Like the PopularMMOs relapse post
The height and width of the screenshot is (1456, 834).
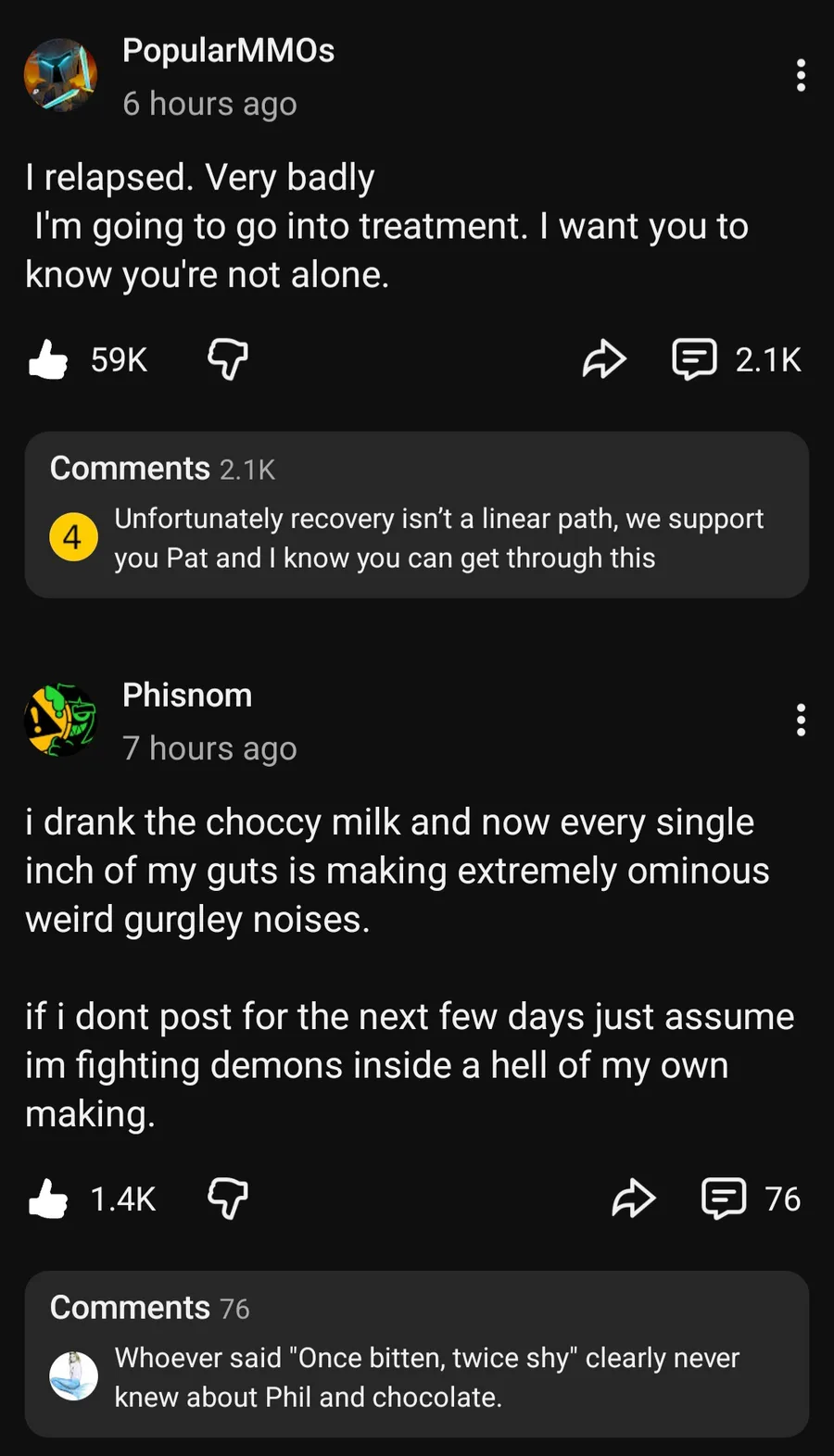48,359
